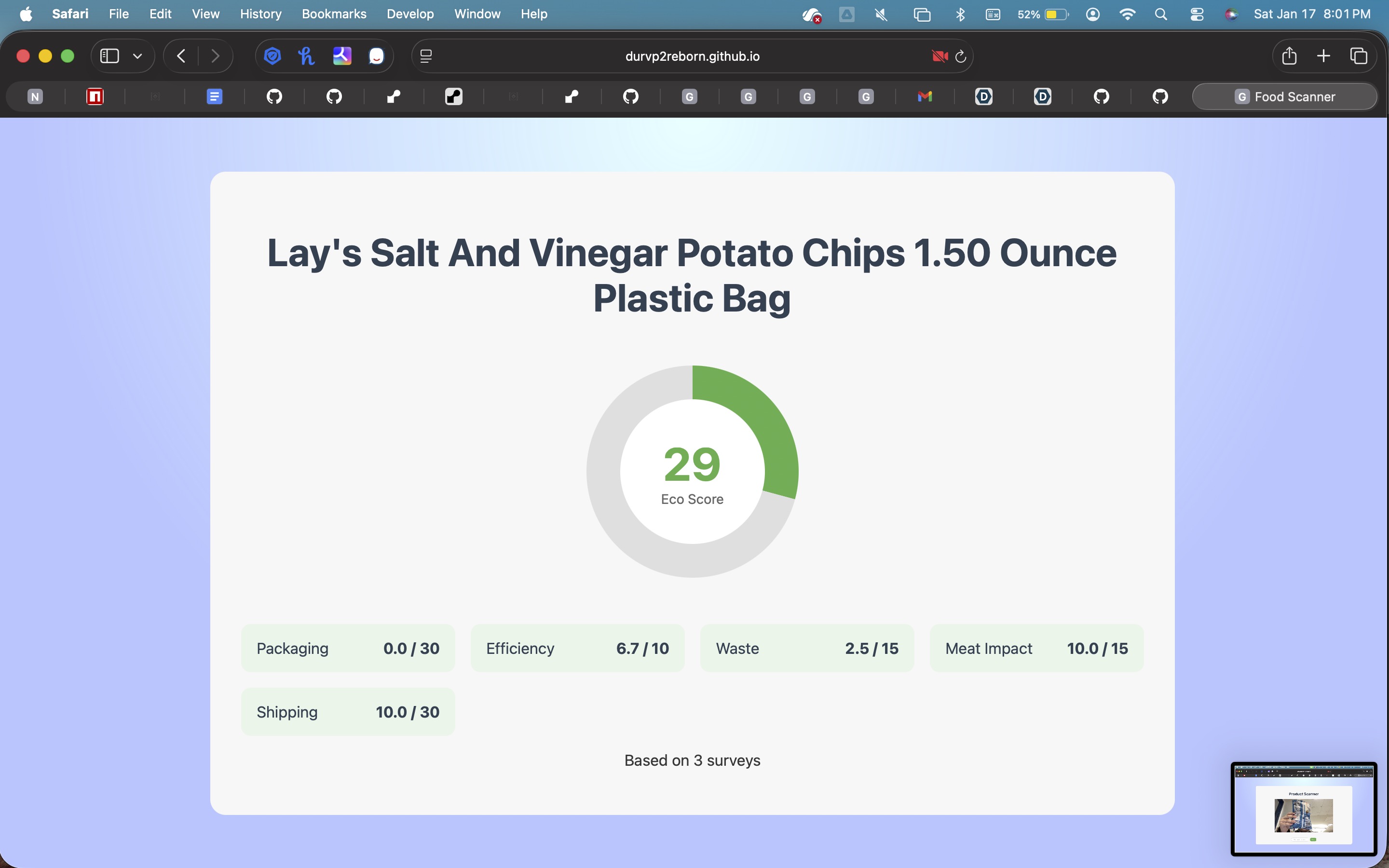Expand the sidebar dropdown chevron
The image size is (1389, 868).
(x=137, y=56)
